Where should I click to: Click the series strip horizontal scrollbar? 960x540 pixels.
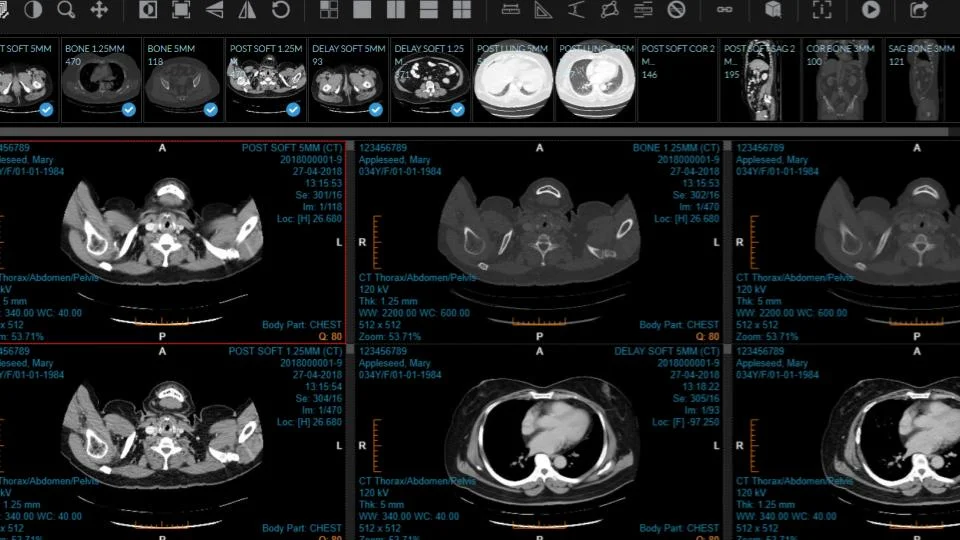[474, 132]
